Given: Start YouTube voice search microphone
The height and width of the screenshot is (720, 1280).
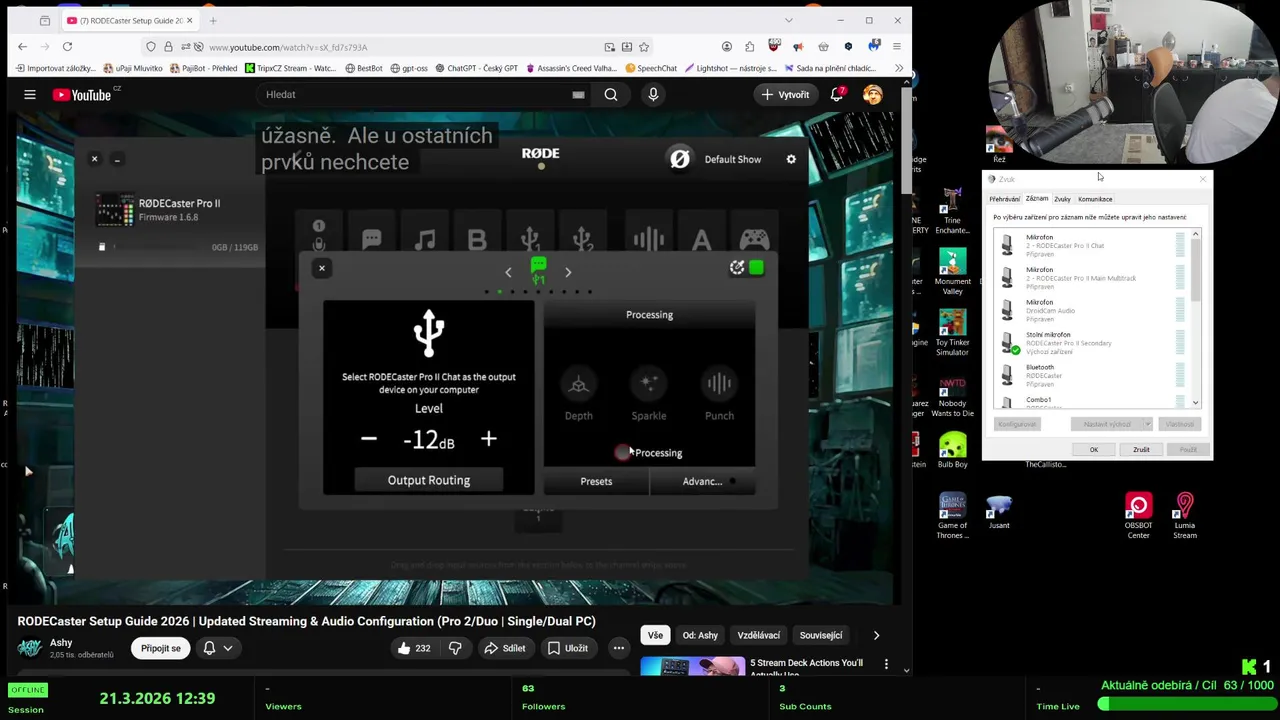Looking at the screenshot, I should click(653, 94).
